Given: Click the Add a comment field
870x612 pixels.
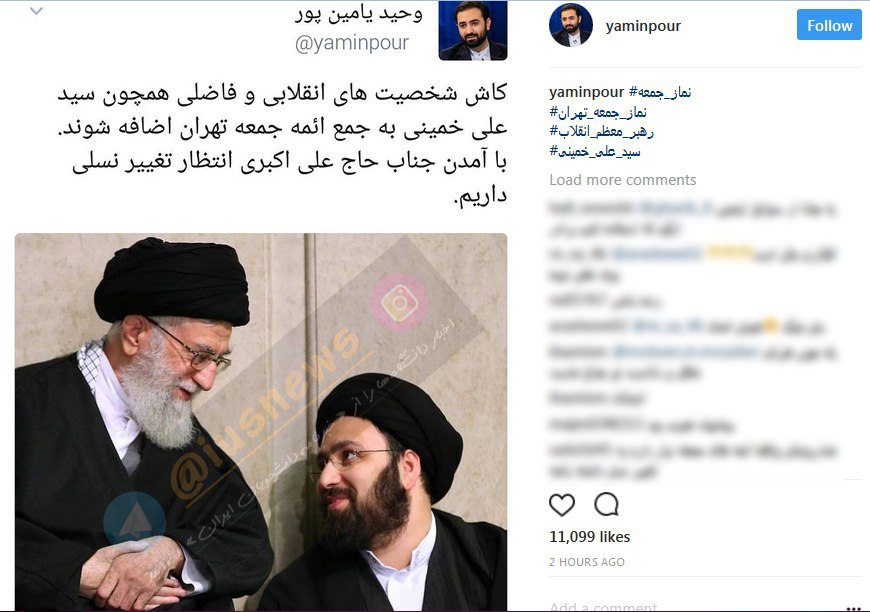Looking at the screenshot, I should point(604,607).
